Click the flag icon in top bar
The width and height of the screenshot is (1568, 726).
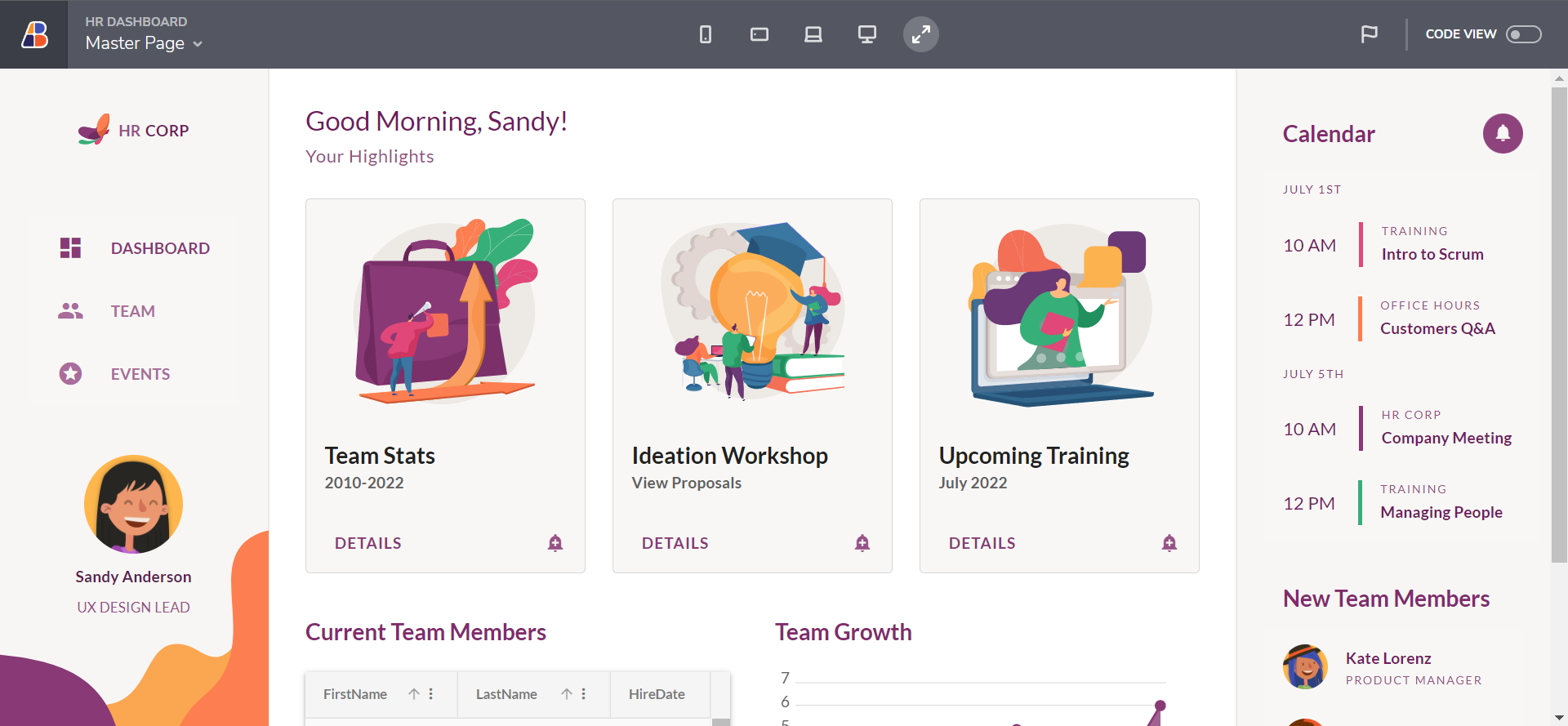pyautogui.click(x=1370, y=34)
